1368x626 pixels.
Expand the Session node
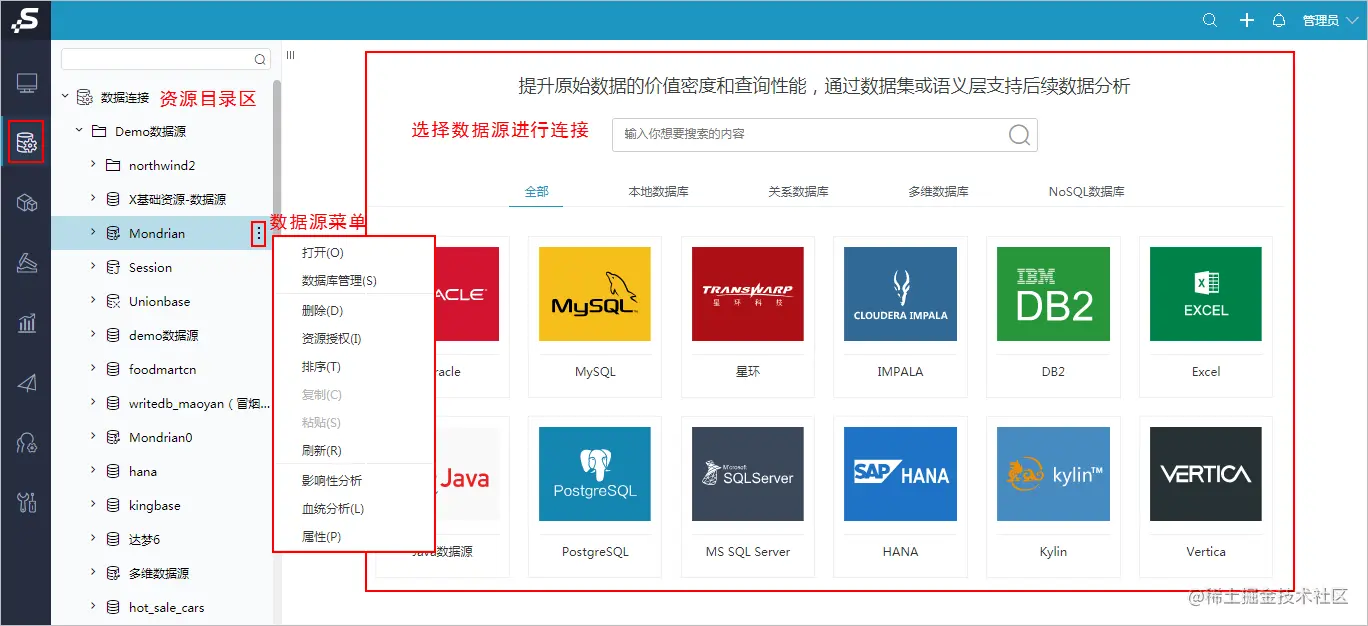click(93, 267)
